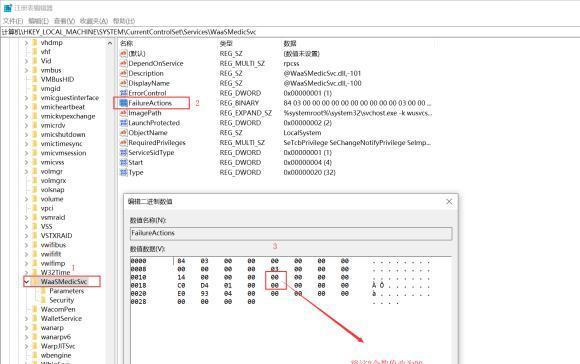Expand the W32Time tree node
Image resolution: width=580 pixels, height=364 pixels.
pyautogui.click(x=26, y=273)
